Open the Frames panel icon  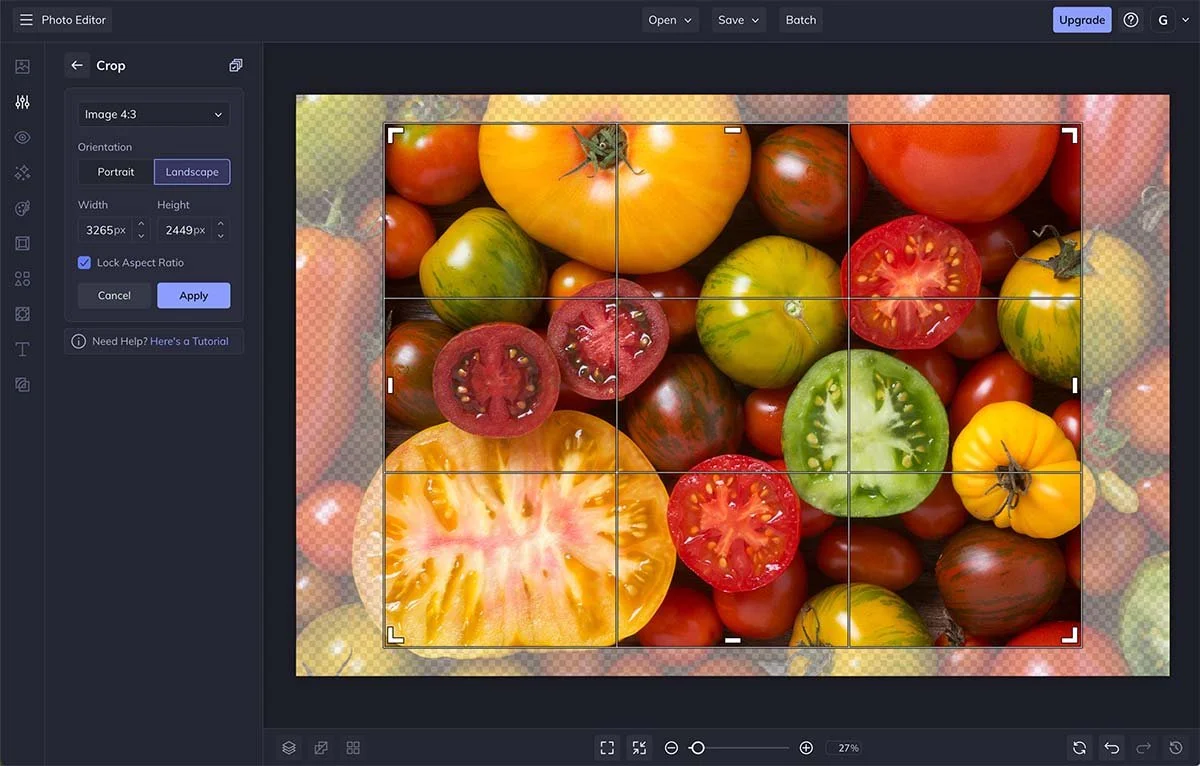pyautogui.click(x=22, y=242)
